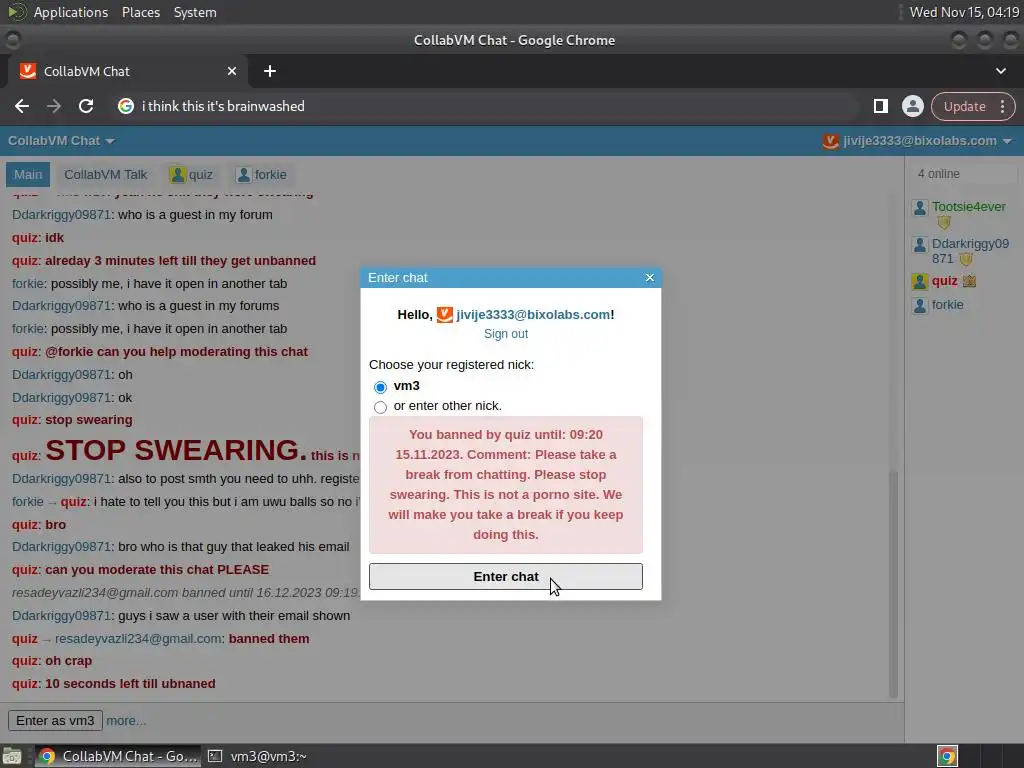Click 'oh crap' message by quiz
Screen dimensions: 1024x768
pos(69,661)
